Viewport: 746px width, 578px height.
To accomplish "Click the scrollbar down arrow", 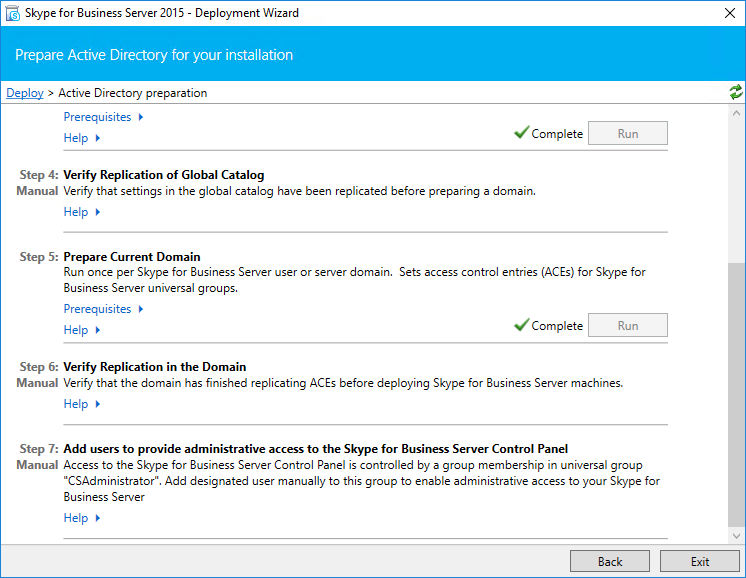I will 736,536.
